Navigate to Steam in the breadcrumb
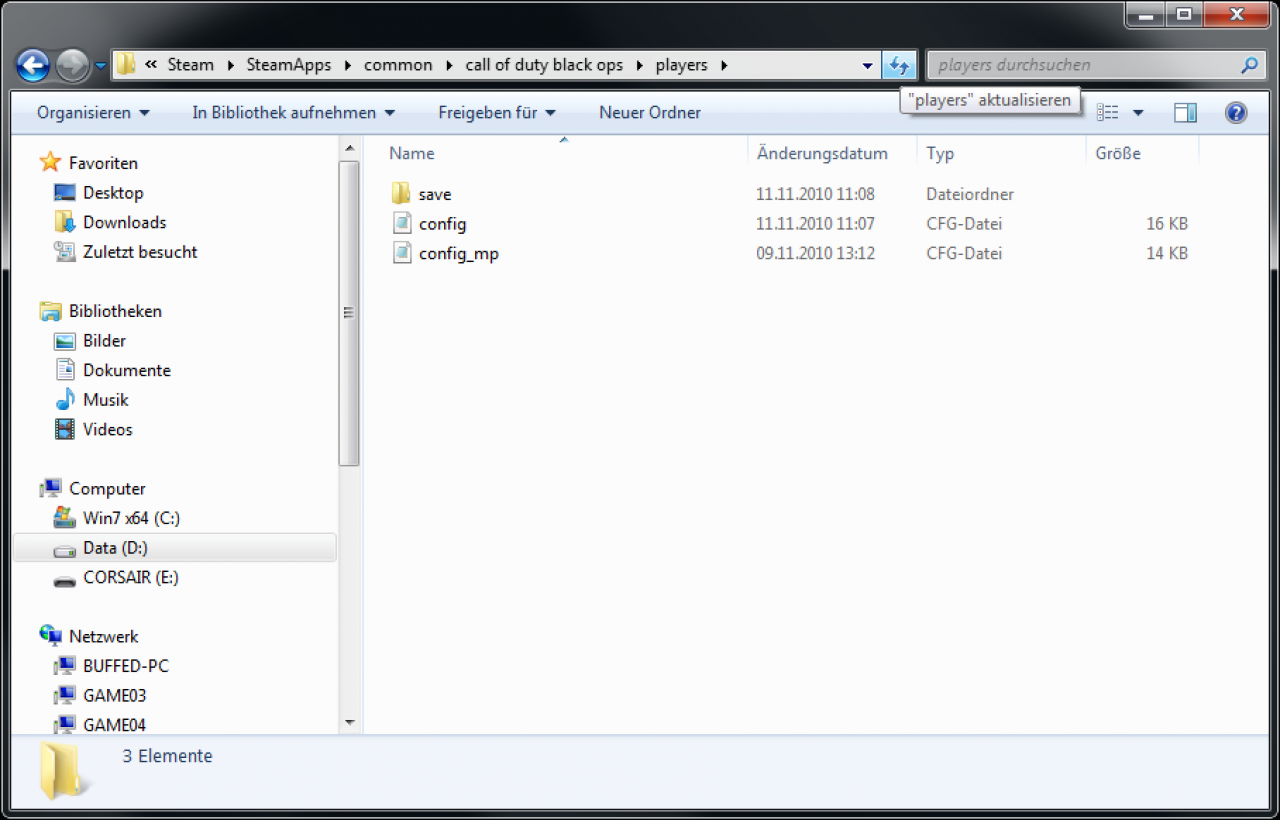Image resolution: width=1280 pixels, height=820 pixels. 190,65
